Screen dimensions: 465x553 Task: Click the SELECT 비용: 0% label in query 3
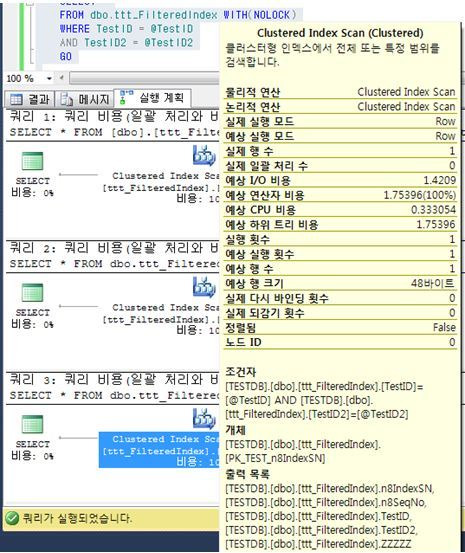tap(32, 450)
